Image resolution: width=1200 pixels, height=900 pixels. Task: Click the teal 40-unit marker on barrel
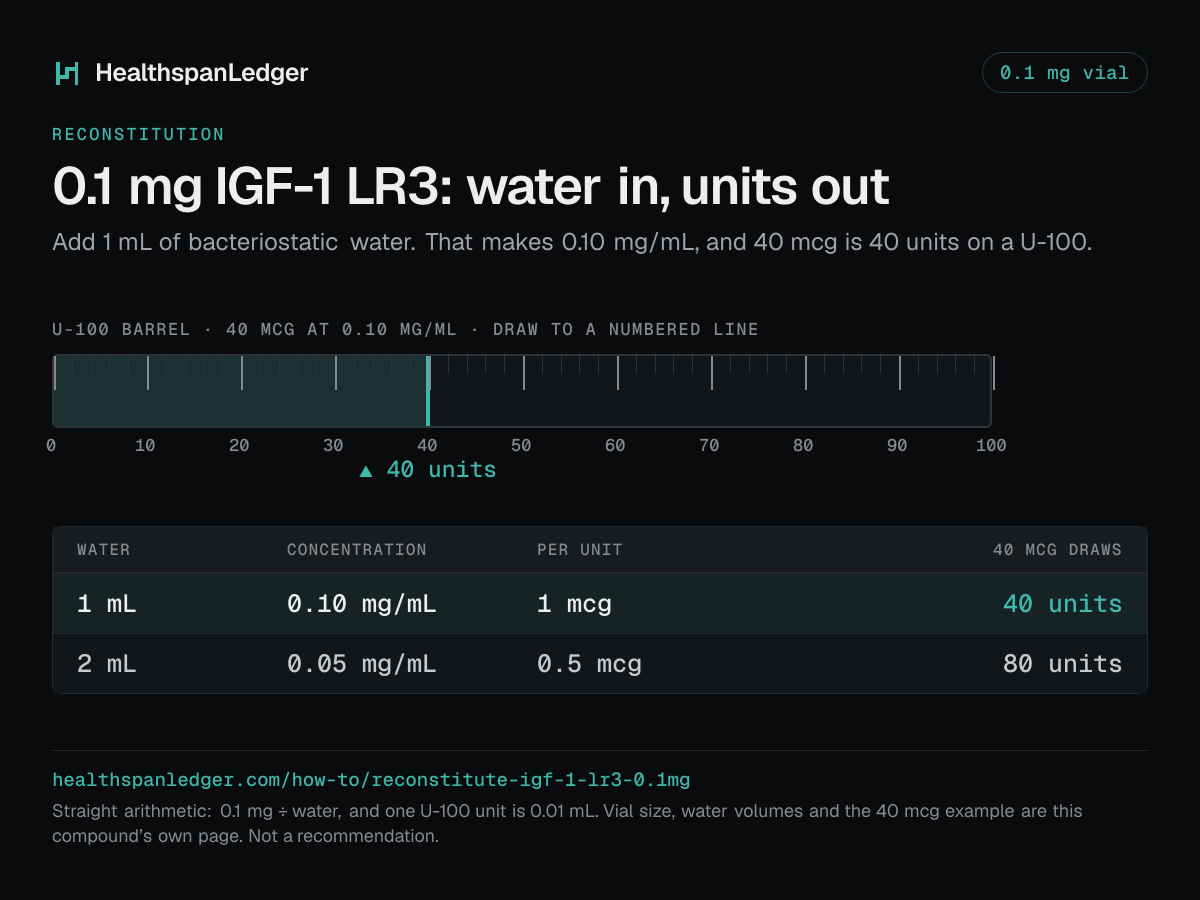(x=428, y=391)
